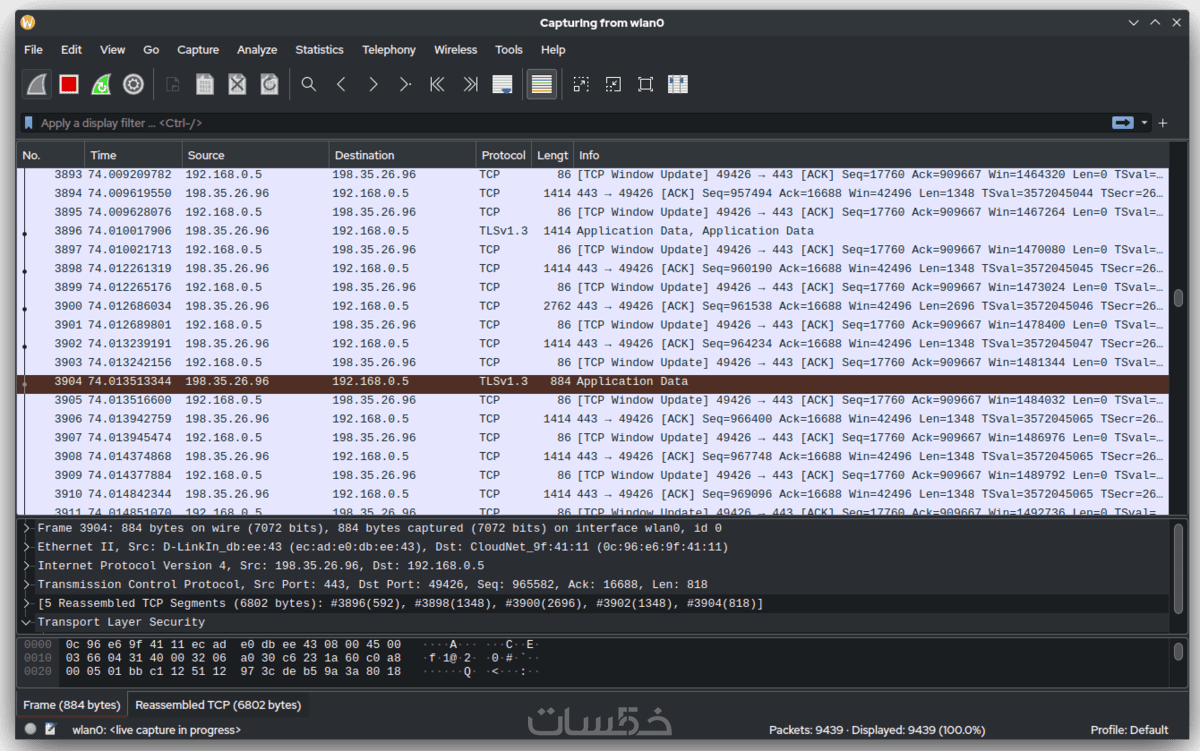
Task: Select packet 3896 TLSv1.3 Application Data row
Action: pos(593,231)
